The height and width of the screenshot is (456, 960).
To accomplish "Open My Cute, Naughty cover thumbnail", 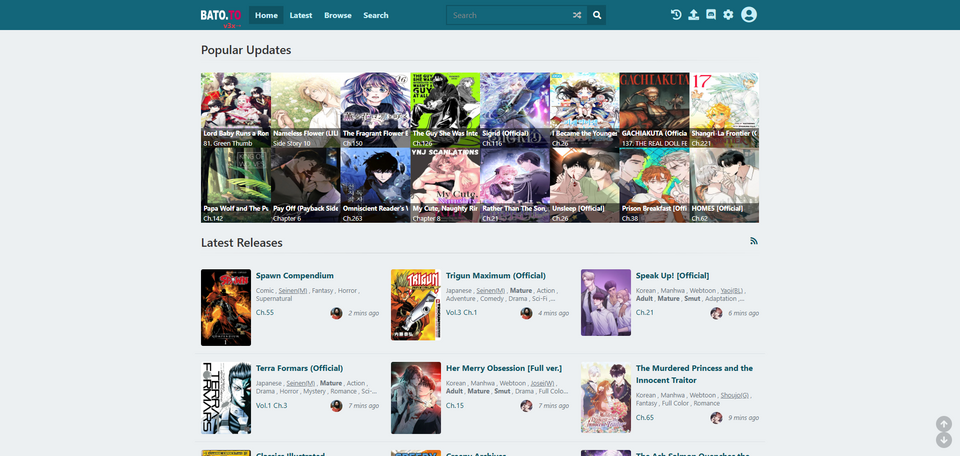I will tap(445, 185).
